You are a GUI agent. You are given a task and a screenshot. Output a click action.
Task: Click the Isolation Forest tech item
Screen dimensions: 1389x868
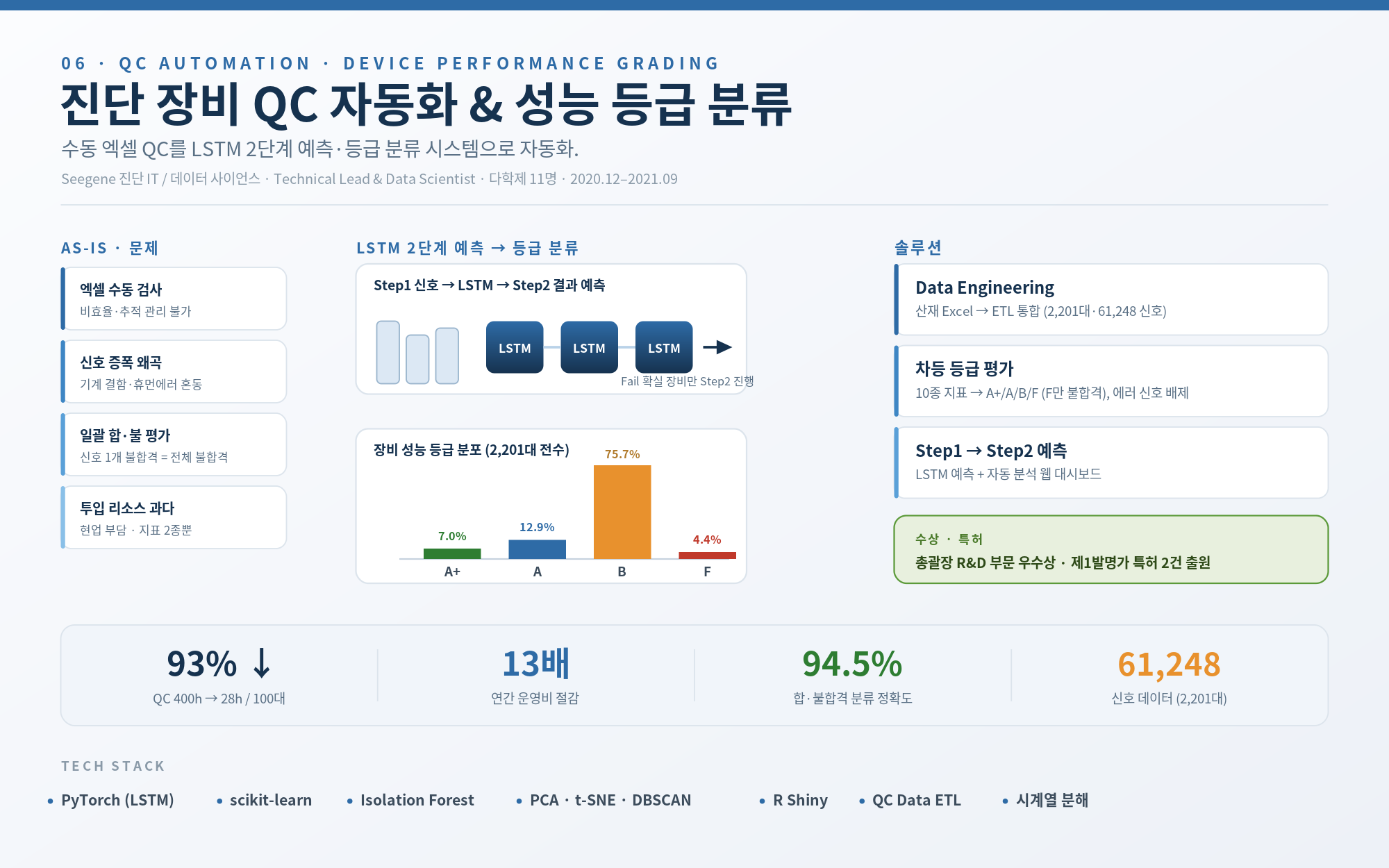(417, 800)
